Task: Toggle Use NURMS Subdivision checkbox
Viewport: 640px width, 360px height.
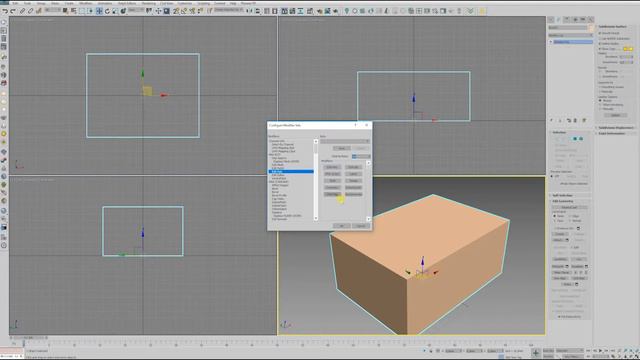Action: [x=600, y=39]
